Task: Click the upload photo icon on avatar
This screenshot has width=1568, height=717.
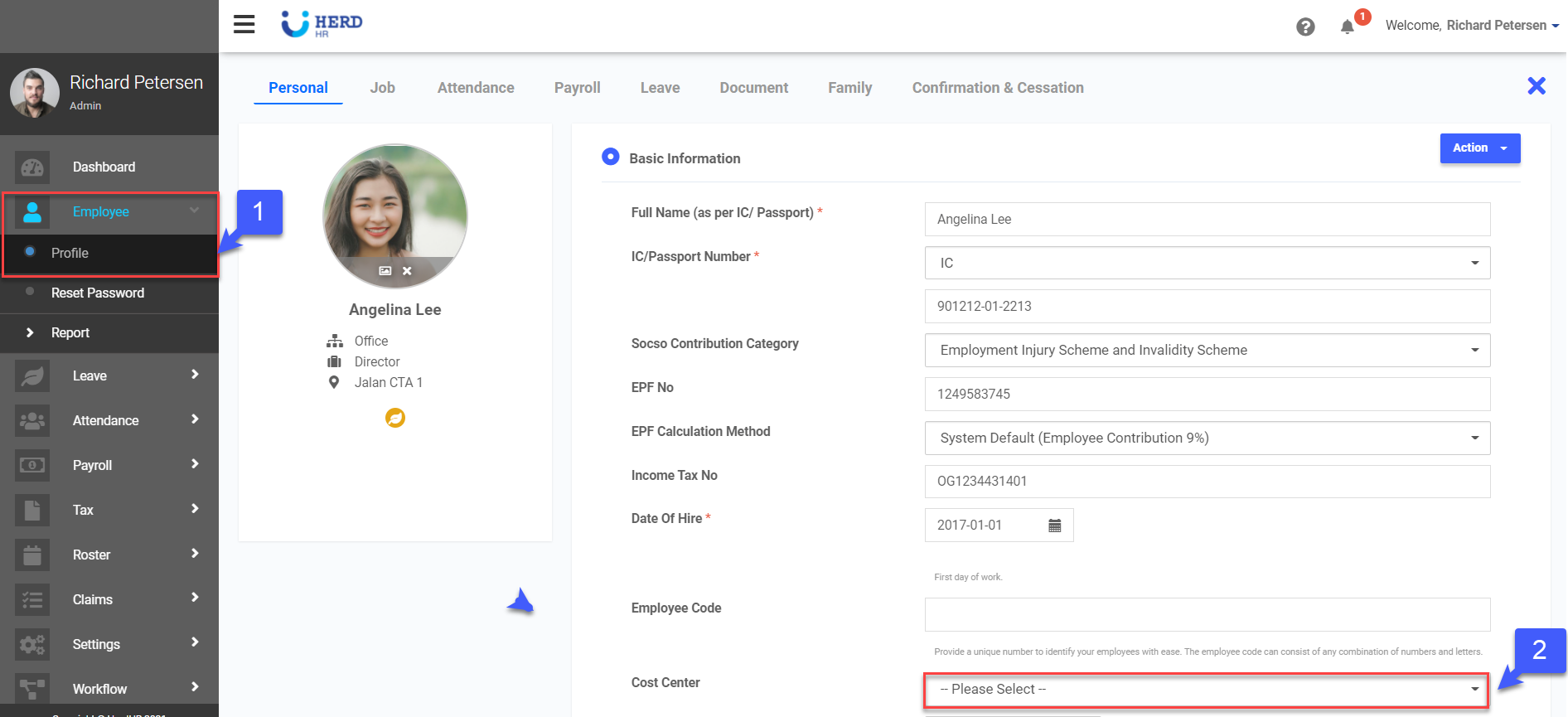Action: [x=385, y=271]
